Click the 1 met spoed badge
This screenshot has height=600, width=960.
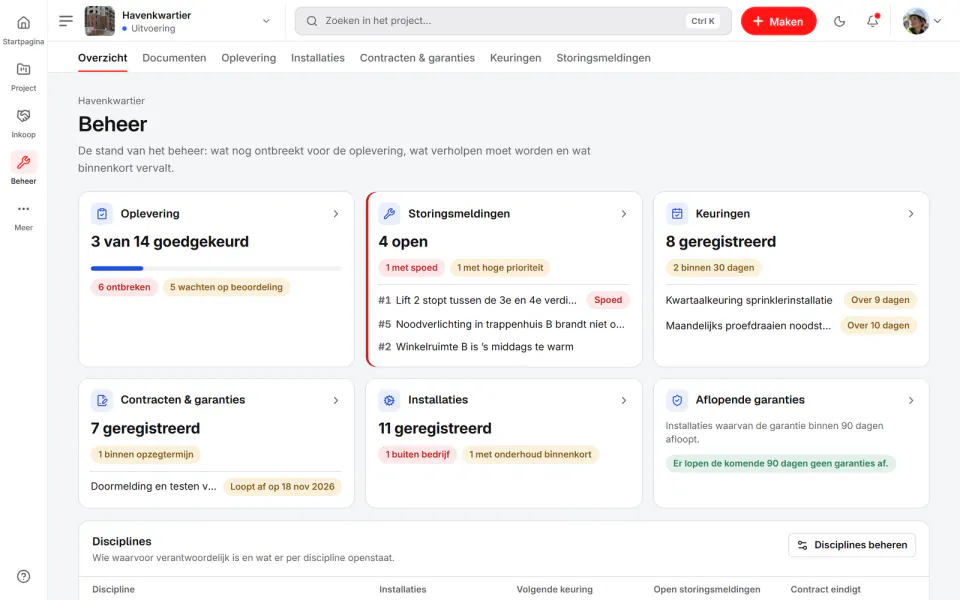point(411,268)
